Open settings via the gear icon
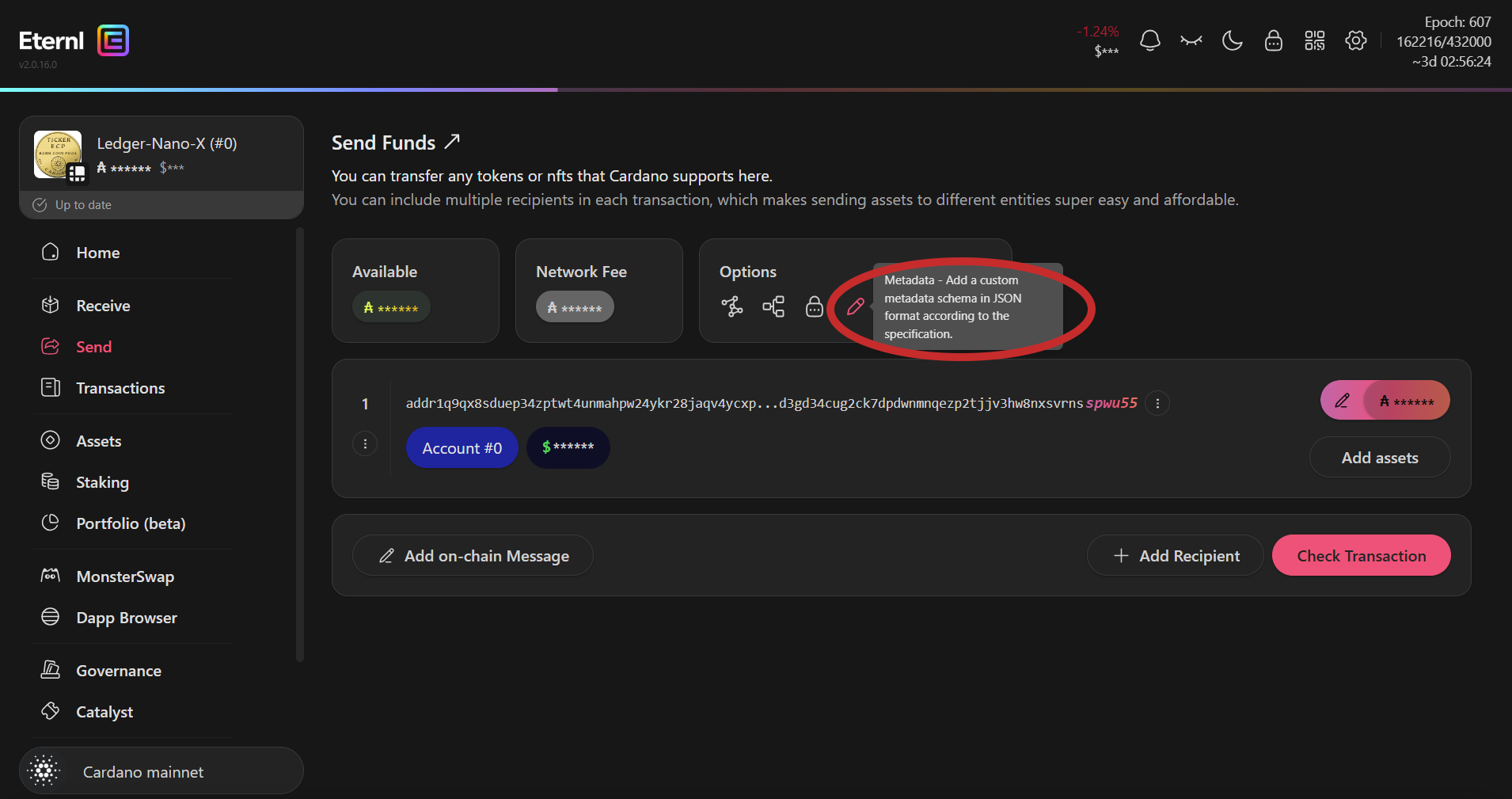This screenshot has width=1512, height=799. coord(1355,40)
